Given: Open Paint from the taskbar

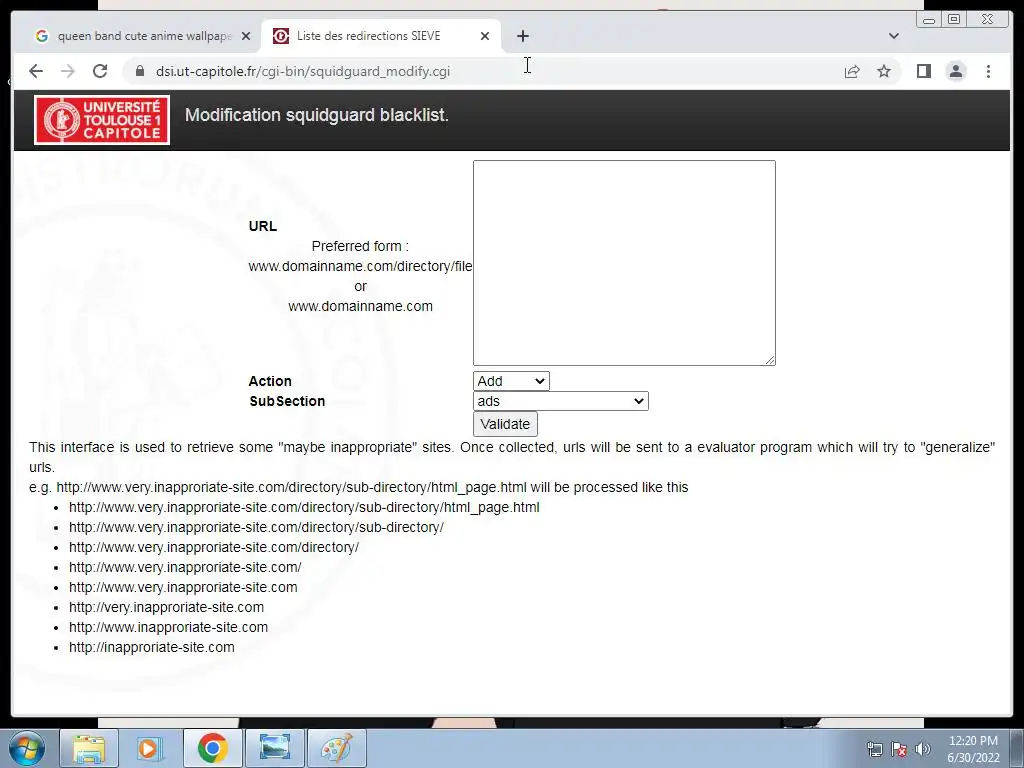Looking at the screenshot, I should (336, 748).
